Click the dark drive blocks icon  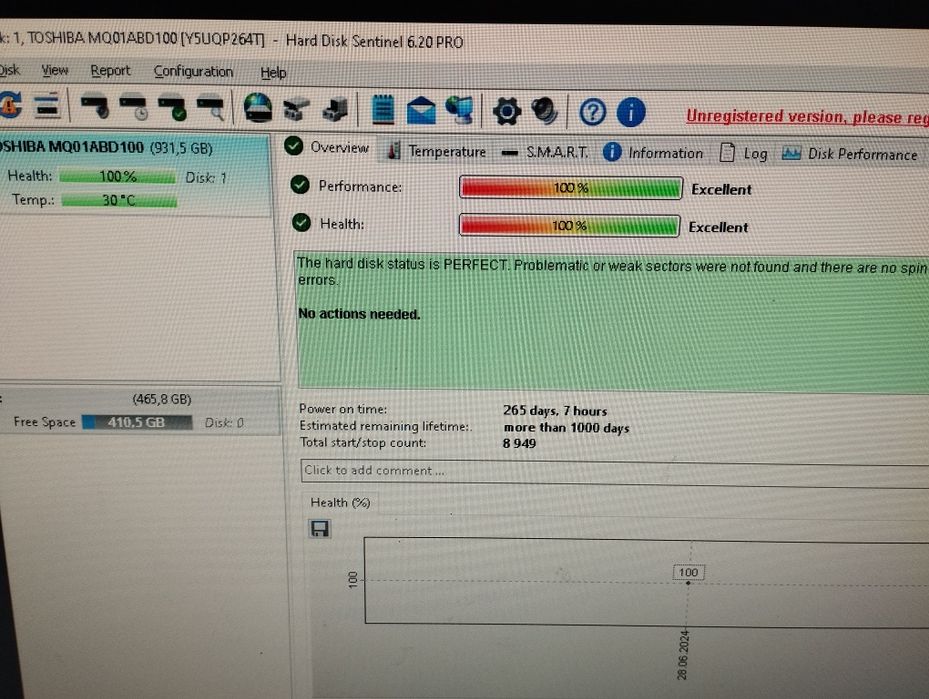tap(335, 110)
